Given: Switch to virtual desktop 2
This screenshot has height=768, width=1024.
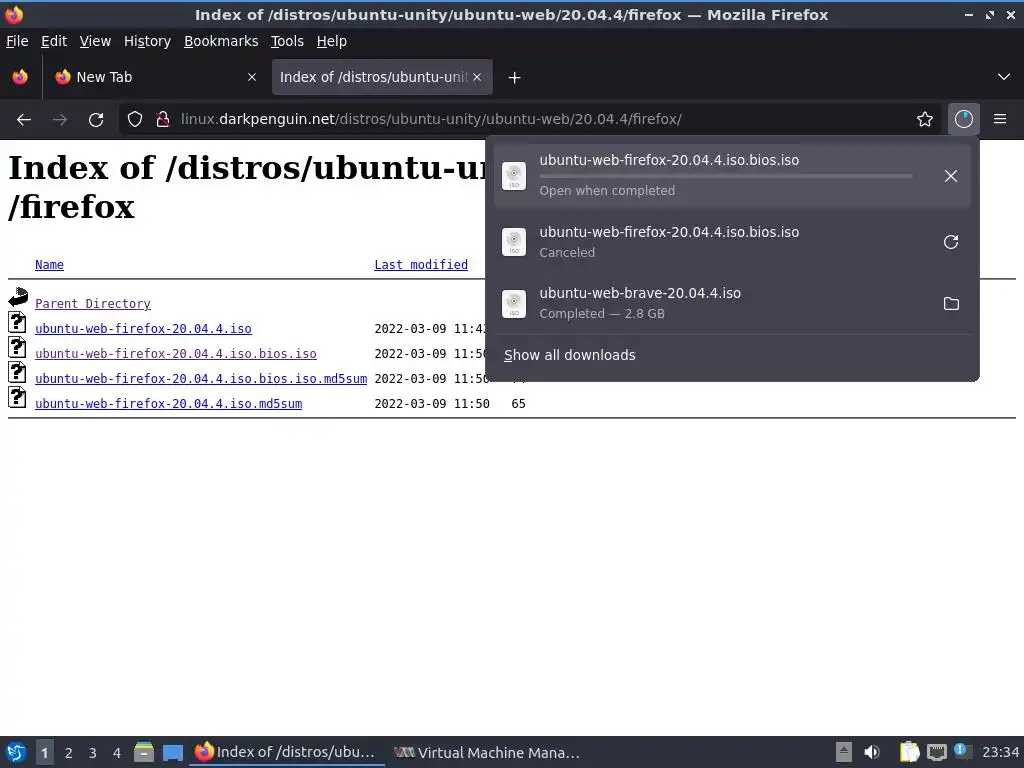Looking at the screenshot, I should pos(69,753).
